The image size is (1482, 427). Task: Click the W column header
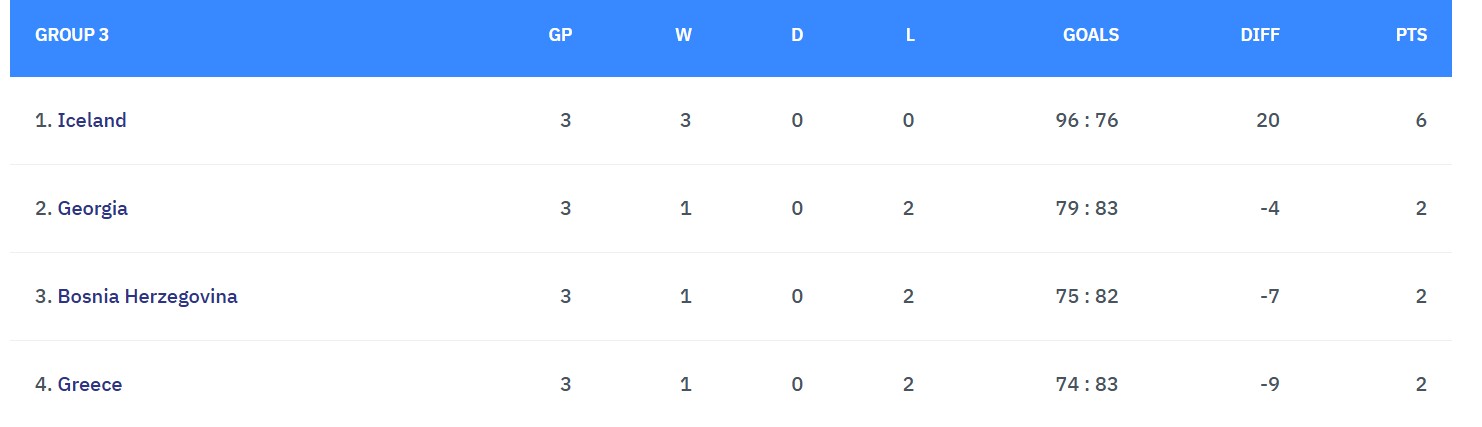pos(683,35)
